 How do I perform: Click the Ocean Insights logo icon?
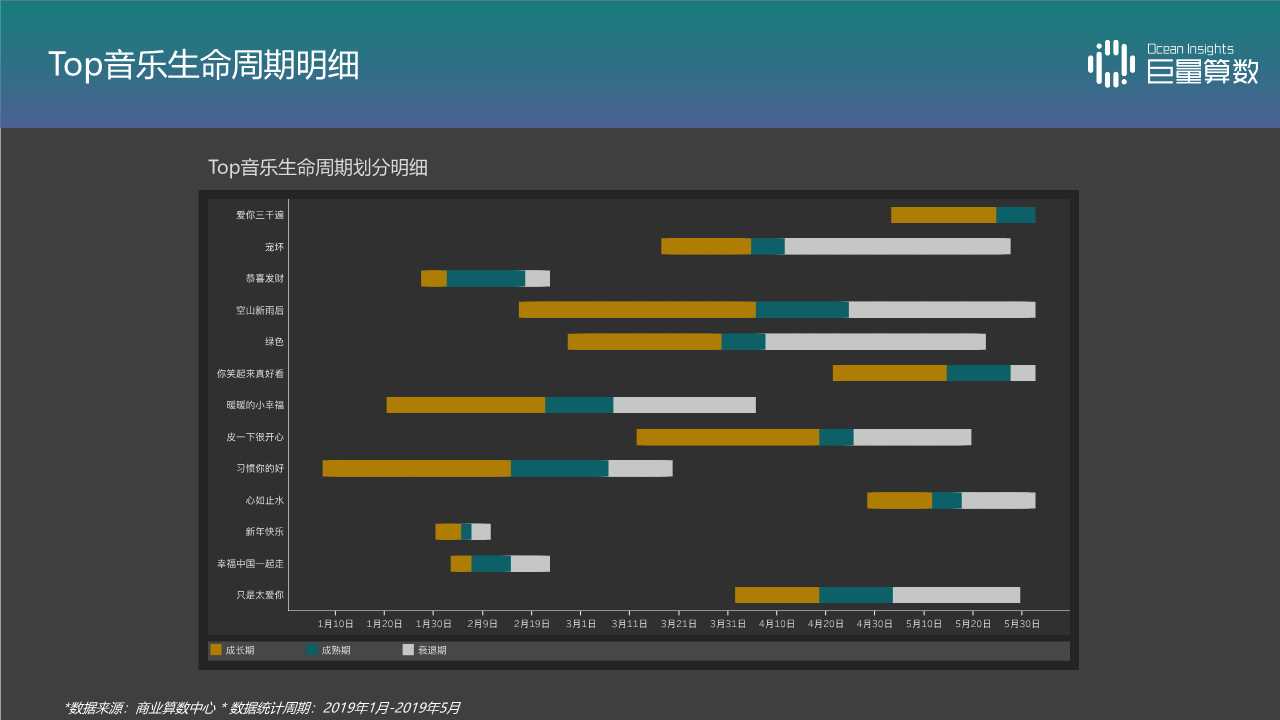[x=1109, y=62]
